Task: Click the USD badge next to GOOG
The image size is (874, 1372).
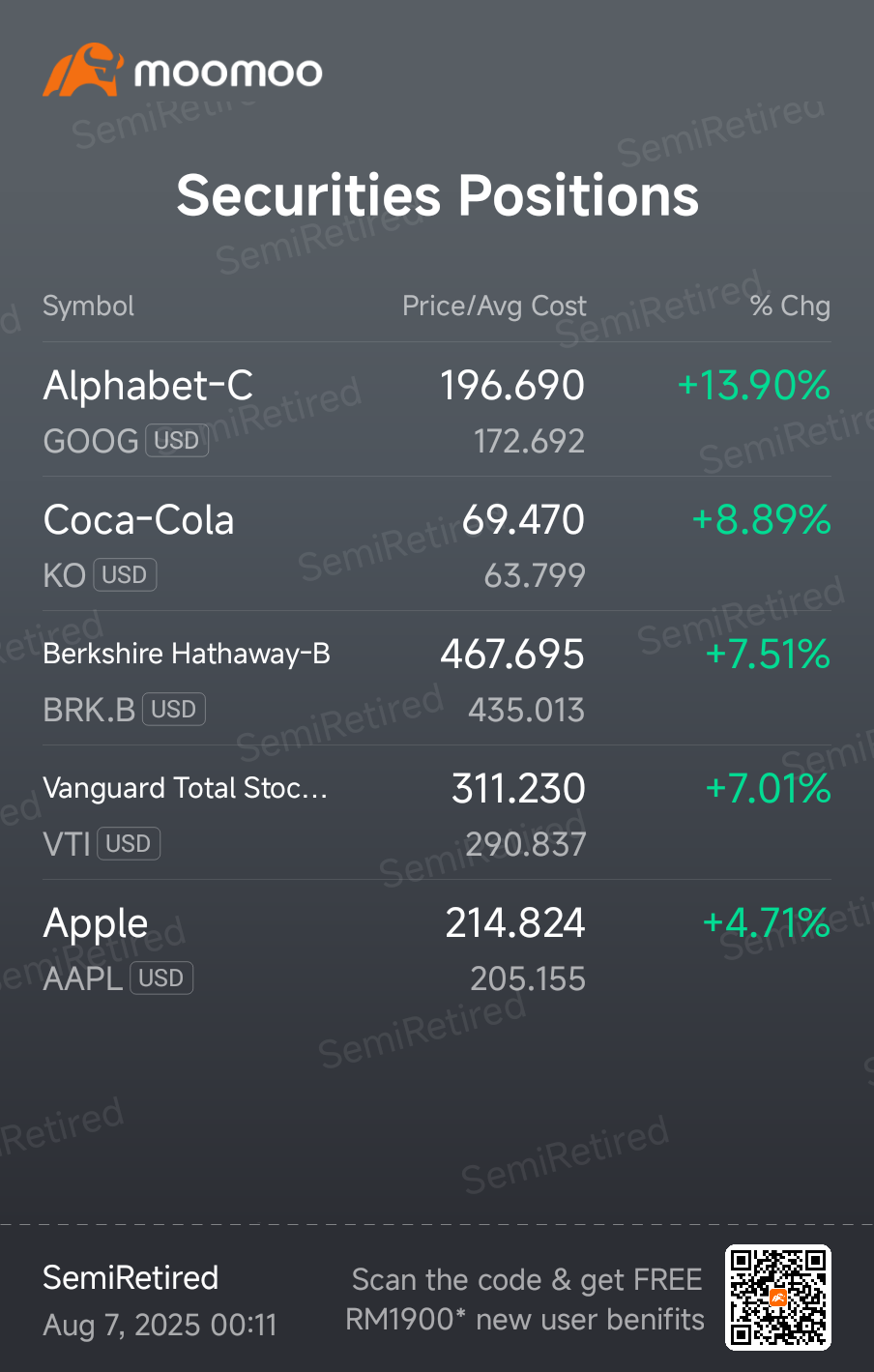Action: pyautogui.click(x=177, y=441)
